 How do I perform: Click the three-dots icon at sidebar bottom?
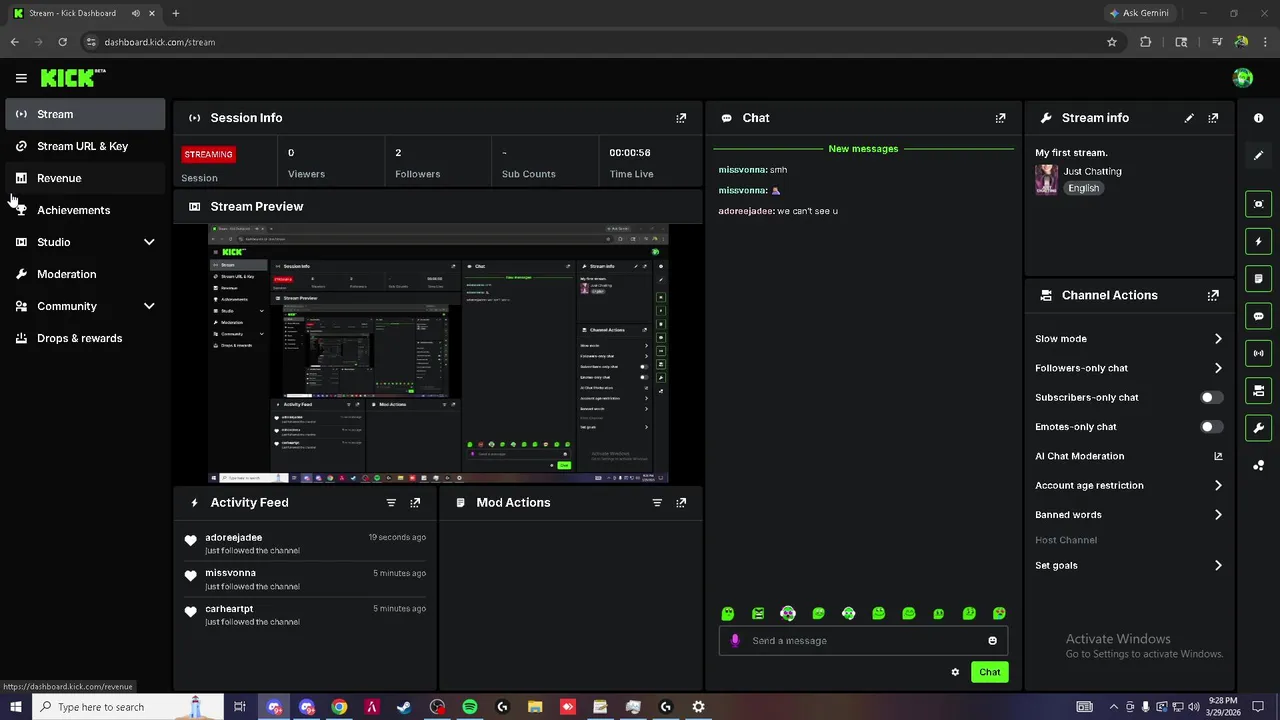[x=1258, y=466]
